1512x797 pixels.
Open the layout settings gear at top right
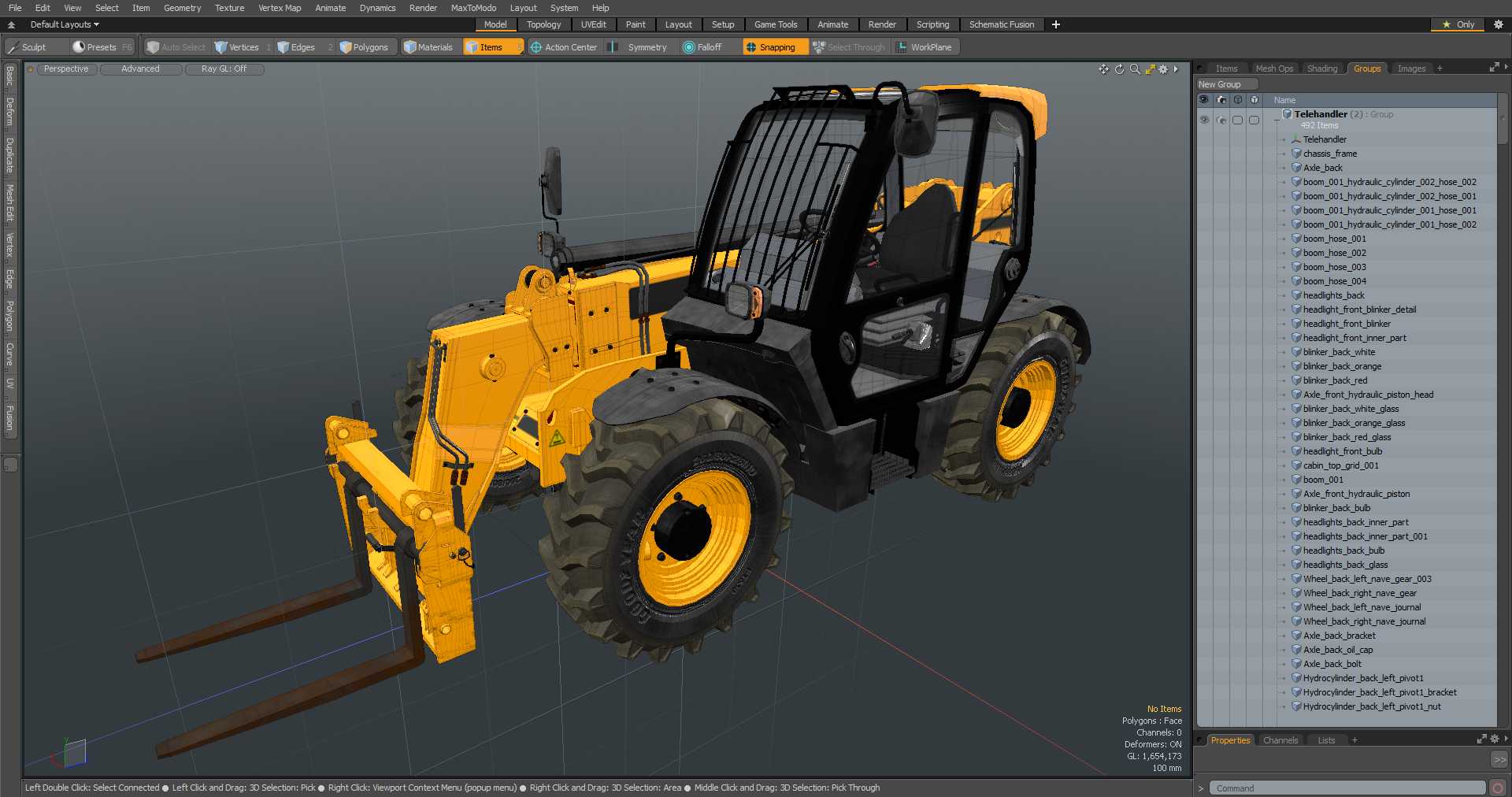tap(1499, 24)
